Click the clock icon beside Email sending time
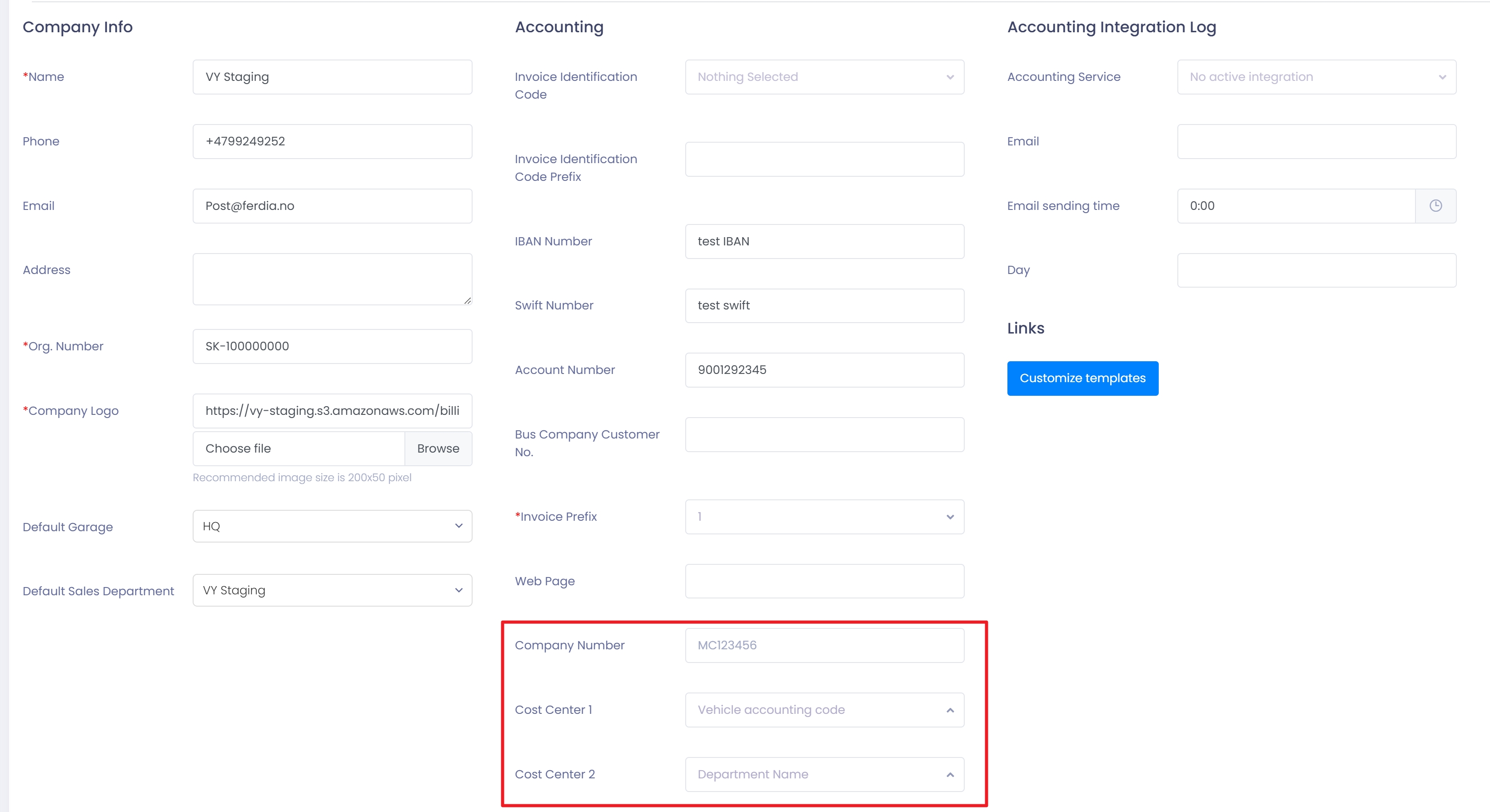Image resolution: width=1490 pixels, height=812 pixels. 1435,206
